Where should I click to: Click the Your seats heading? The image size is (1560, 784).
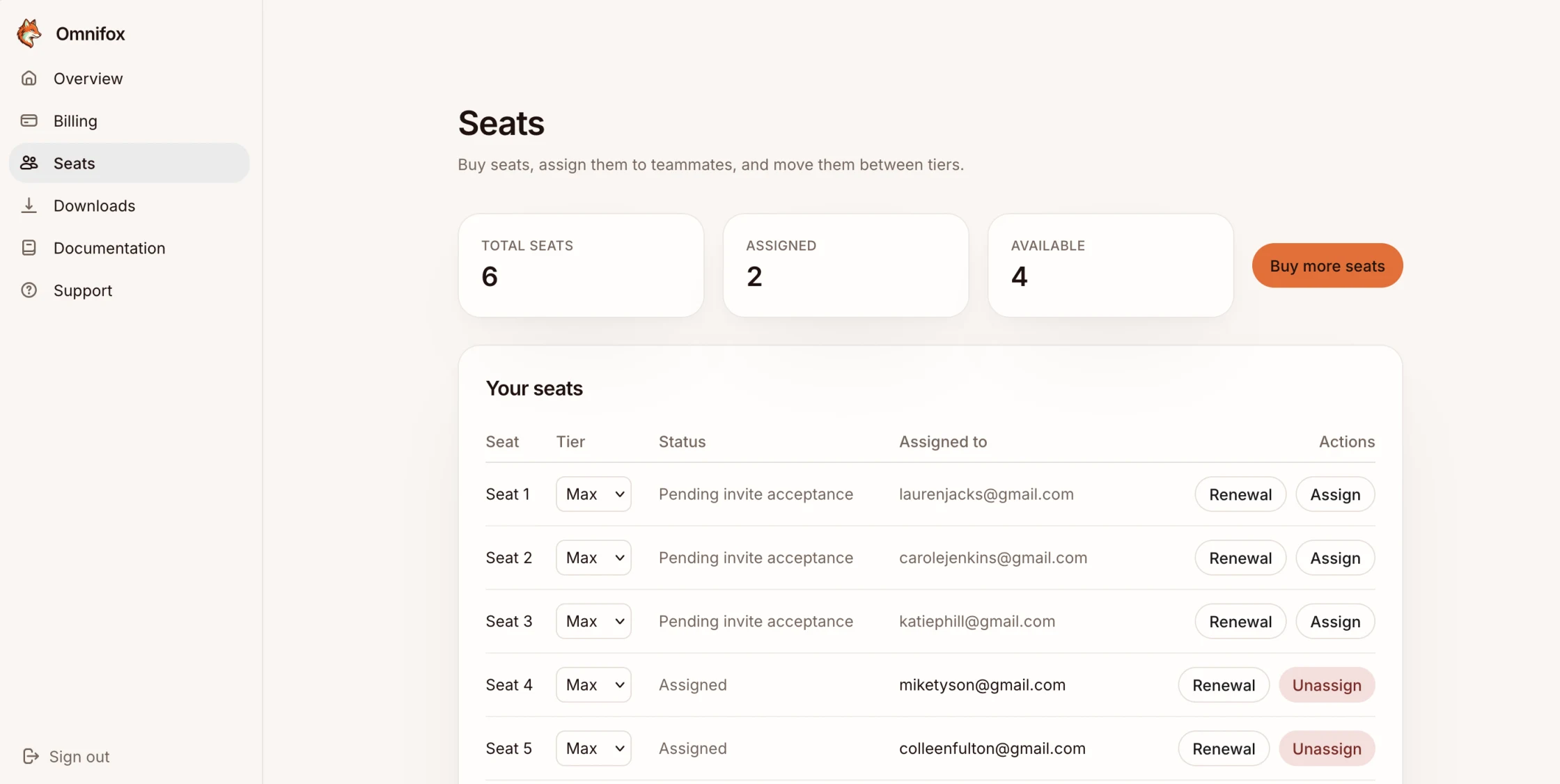tap(534, 388)
